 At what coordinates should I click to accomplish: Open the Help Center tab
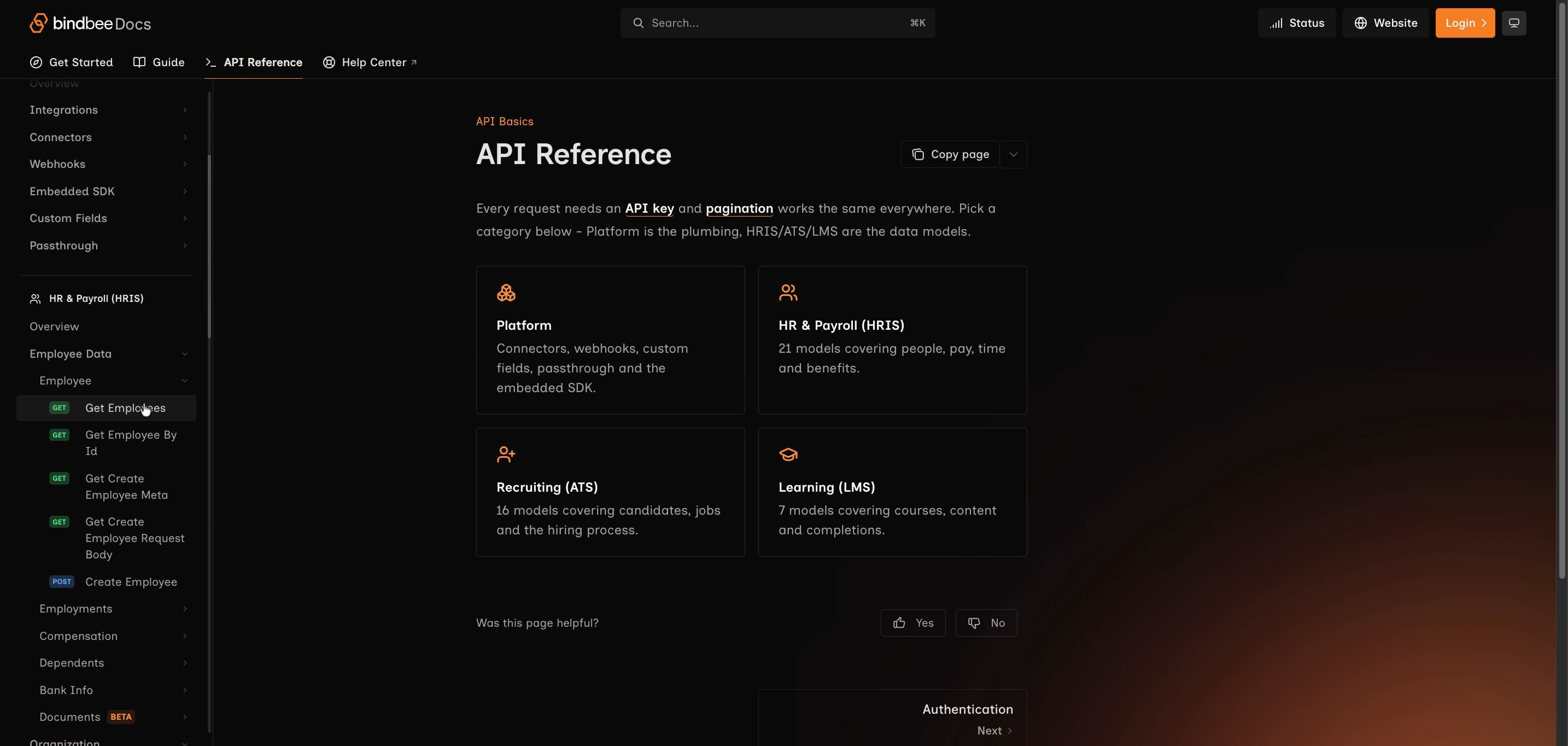(370, 62)
